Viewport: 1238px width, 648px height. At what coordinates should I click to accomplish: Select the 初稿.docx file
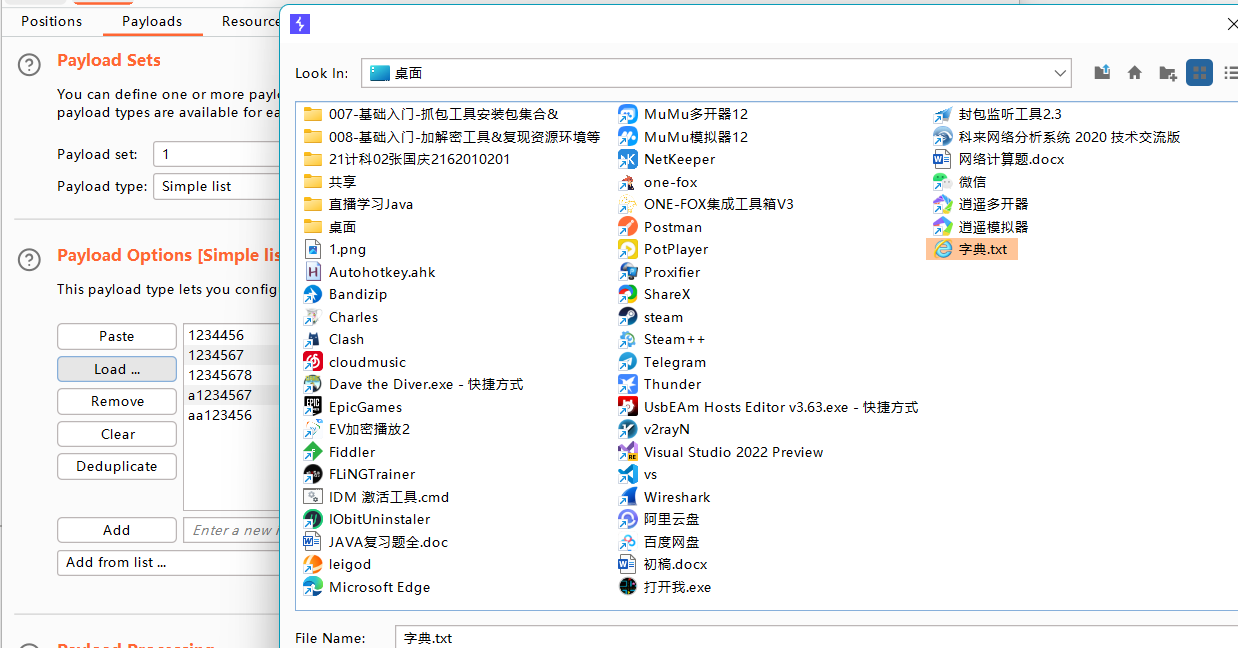pos(662,564)
